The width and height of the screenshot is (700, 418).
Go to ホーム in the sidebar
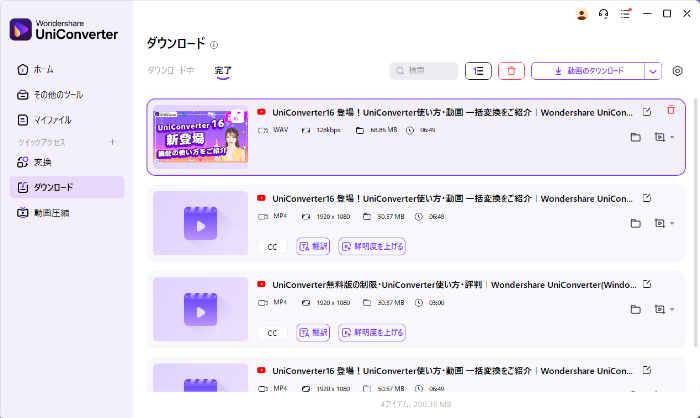pyautogui.click(x=67, y=70)
